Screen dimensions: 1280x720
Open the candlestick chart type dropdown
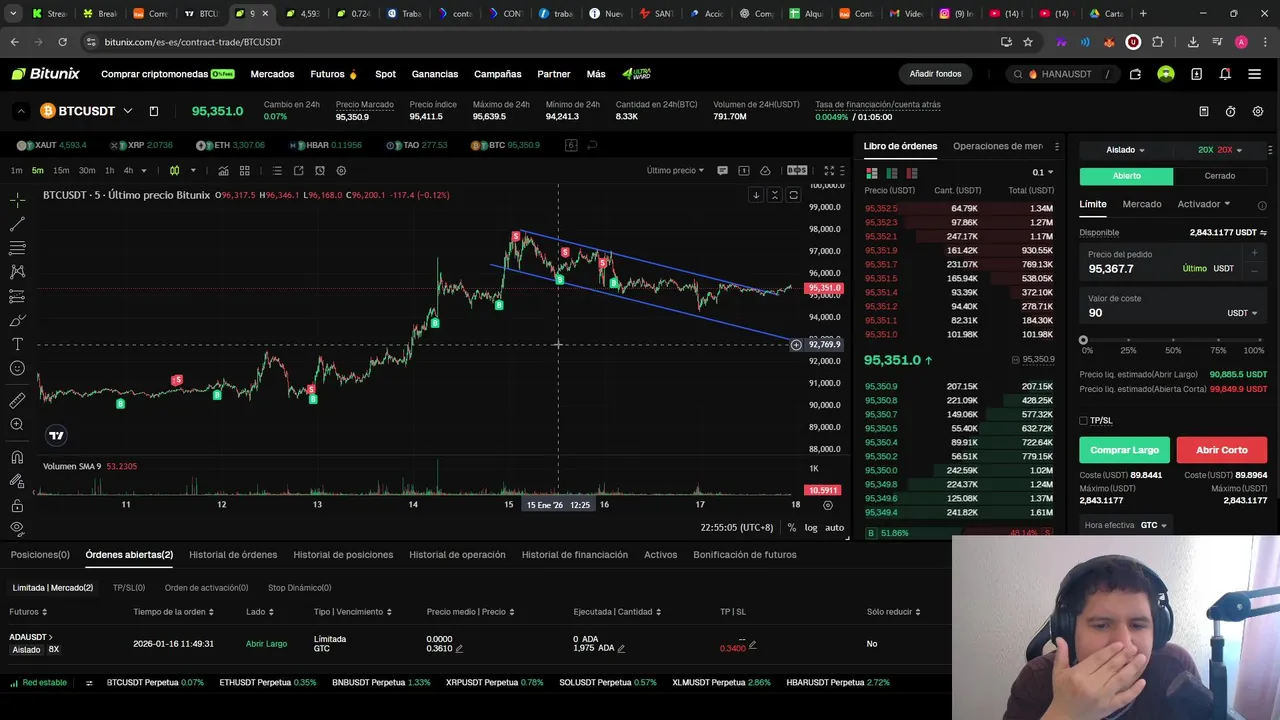pyautogui.click(x=193, y=171)
